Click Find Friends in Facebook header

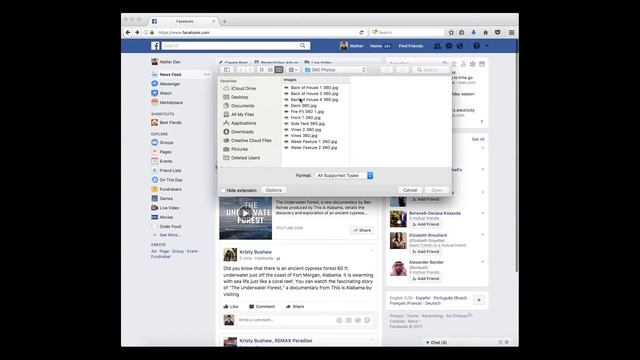click(x=411, y=46)
